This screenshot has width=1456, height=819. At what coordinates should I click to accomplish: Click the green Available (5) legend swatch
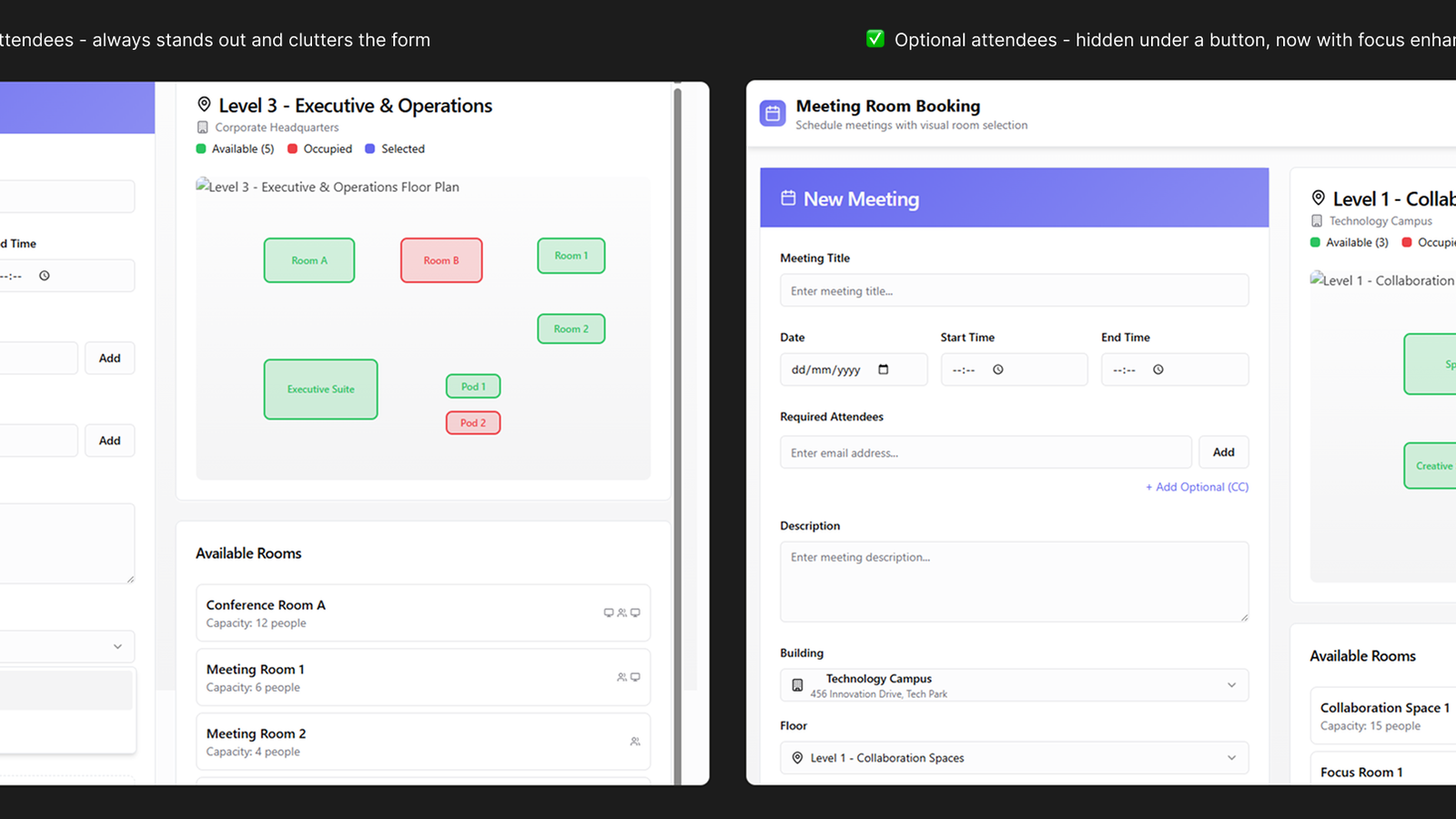(x=201, y=149)
